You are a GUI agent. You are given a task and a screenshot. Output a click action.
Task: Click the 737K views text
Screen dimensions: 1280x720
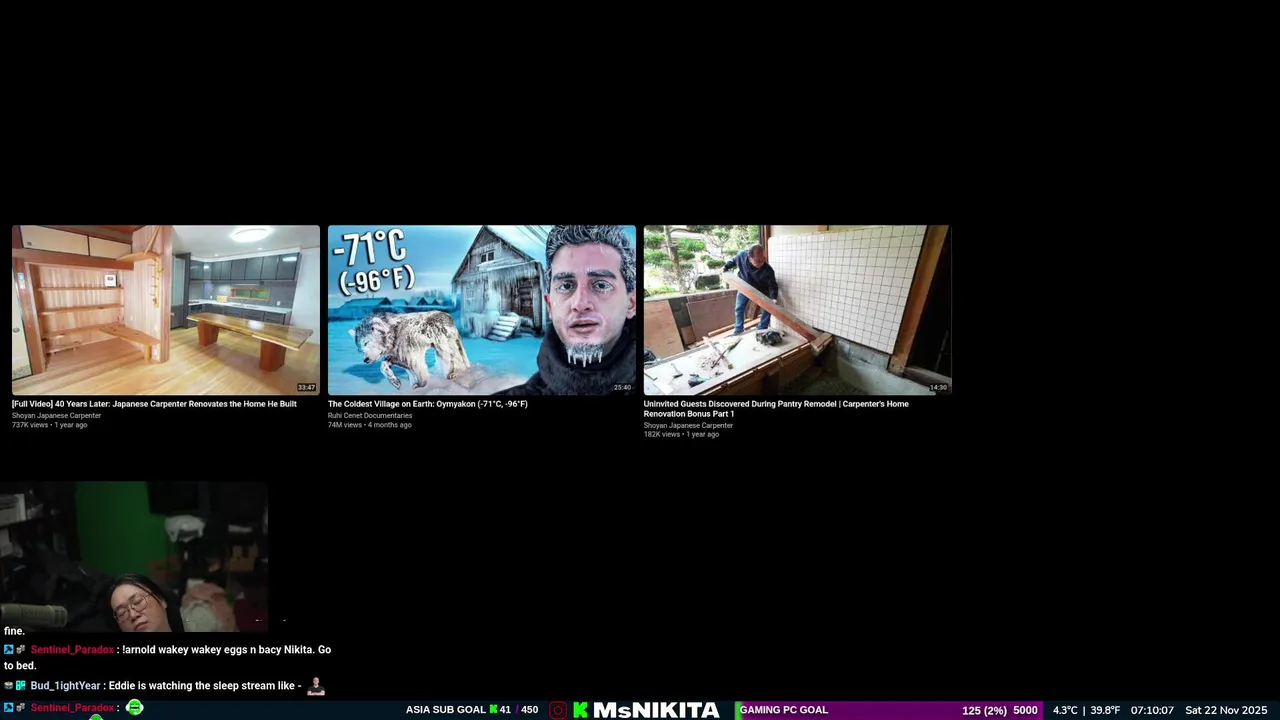pos(30,425)
